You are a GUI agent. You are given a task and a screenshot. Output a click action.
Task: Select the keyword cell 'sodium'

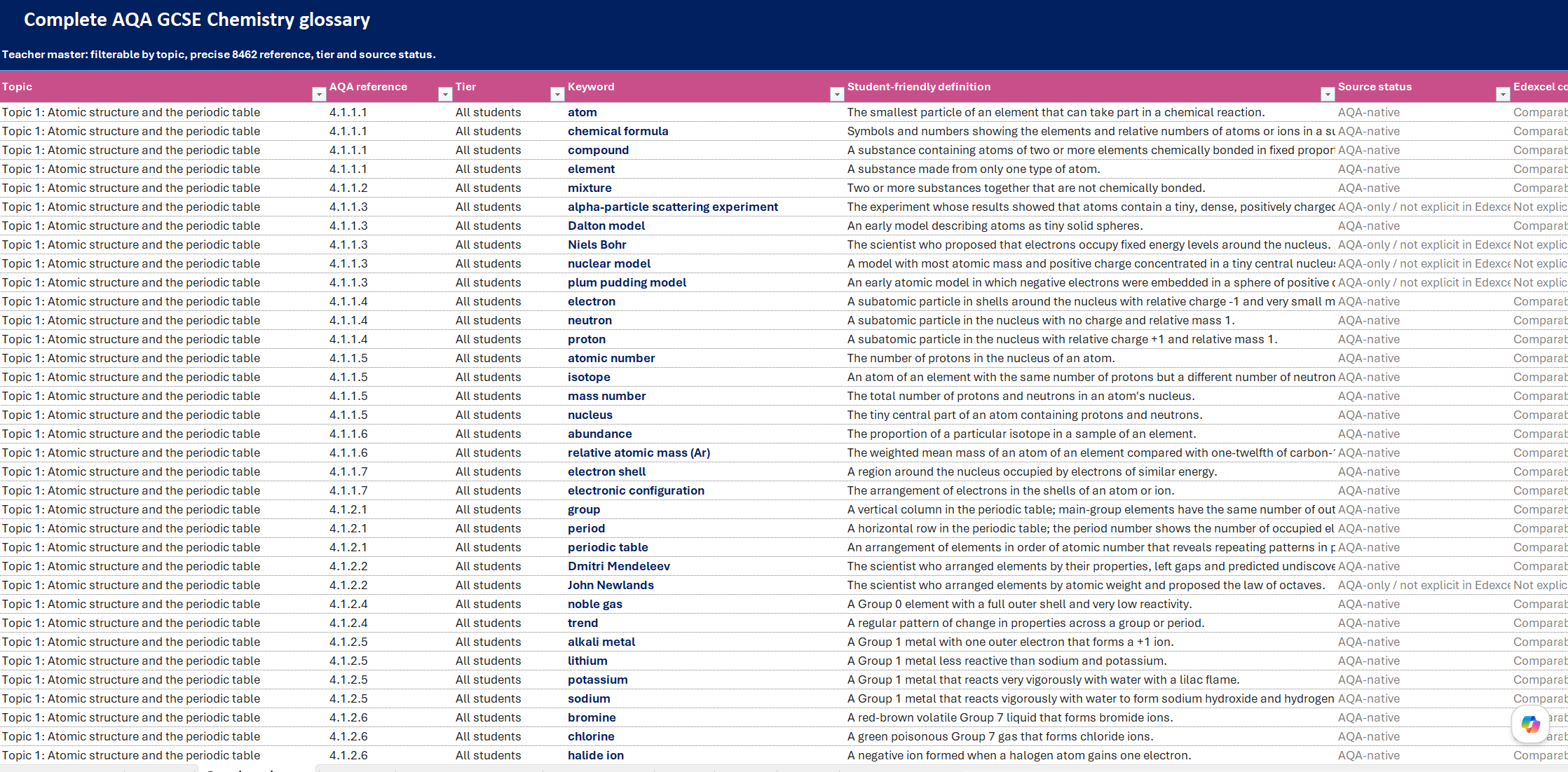[x=704, y=698]
